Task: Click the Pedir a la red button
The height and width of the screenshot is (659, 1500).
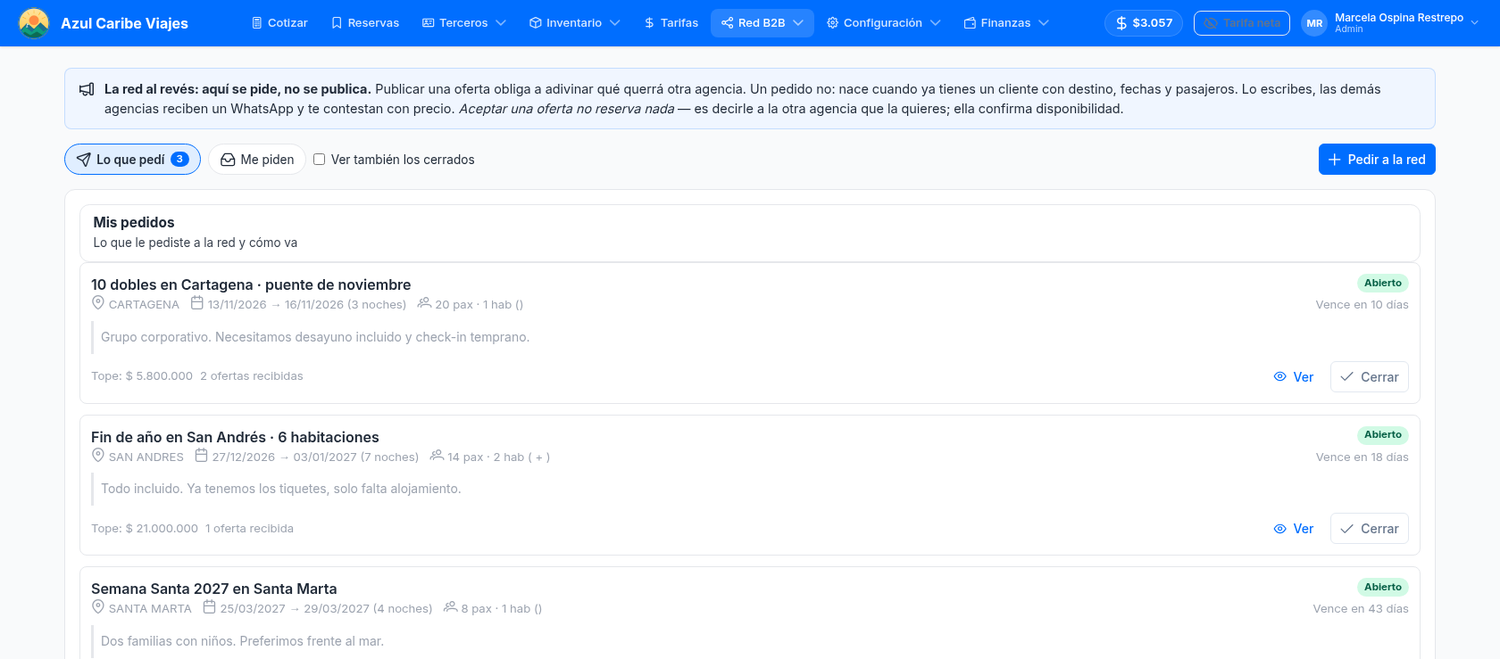Action: click(x=1376, y=159)
